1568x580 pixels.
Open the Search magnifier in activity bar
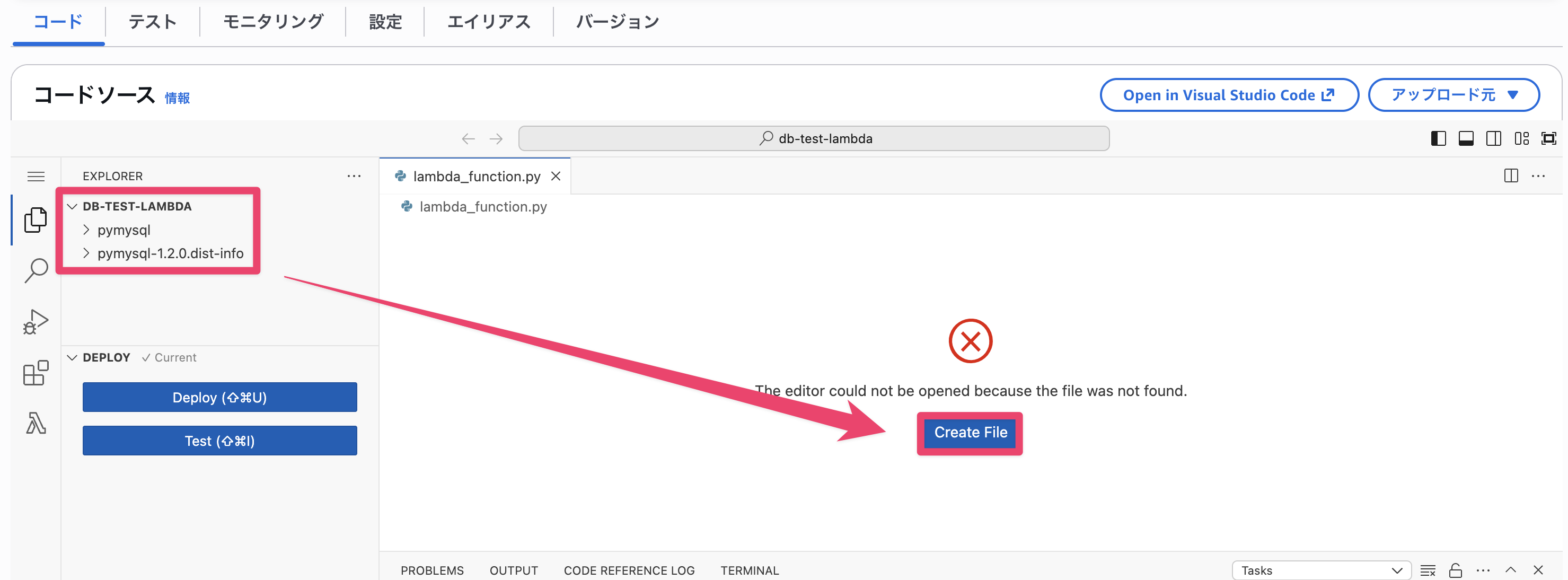[36, 271]
